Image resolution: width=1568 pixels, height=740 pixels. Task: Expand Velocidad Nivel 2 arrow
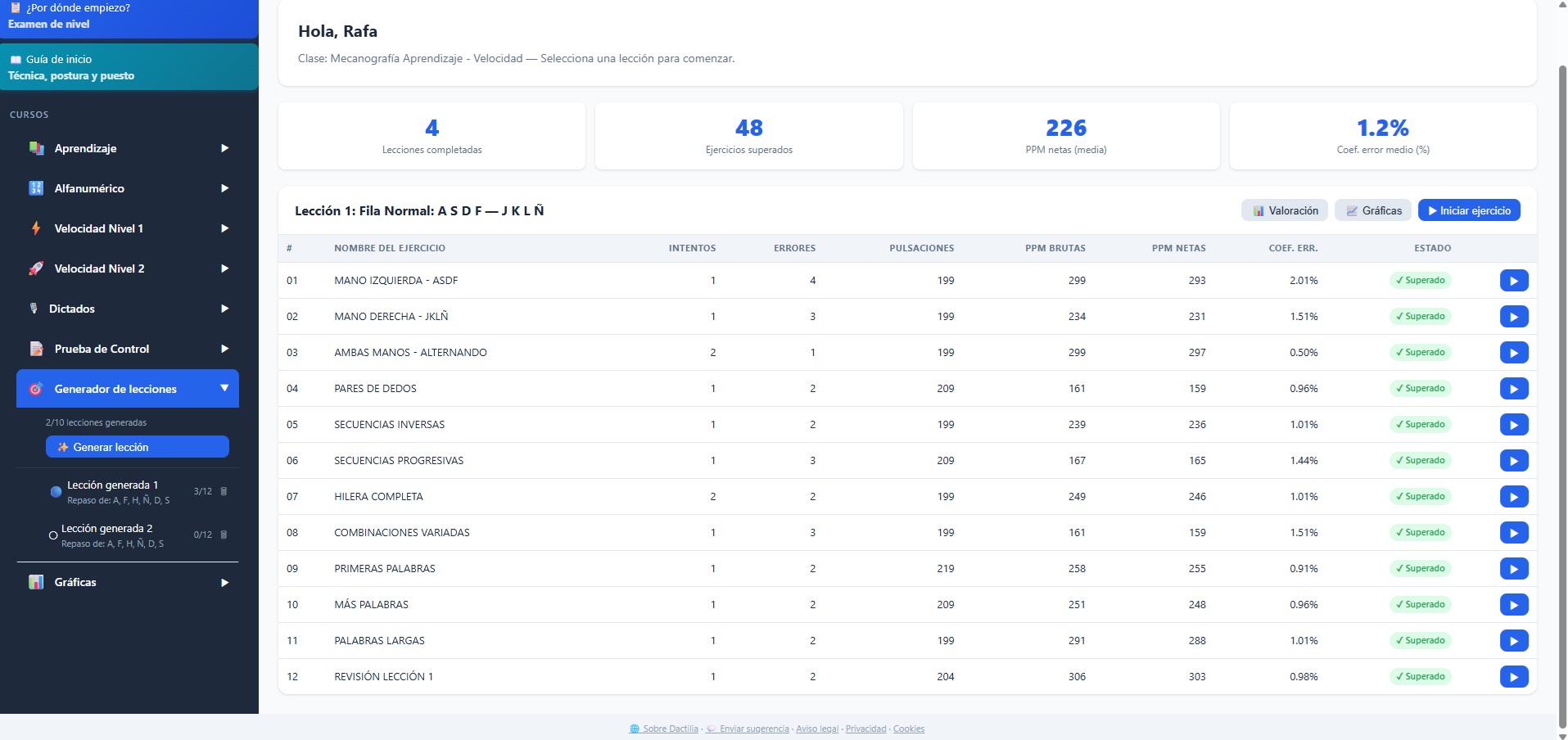coord(224,268)
